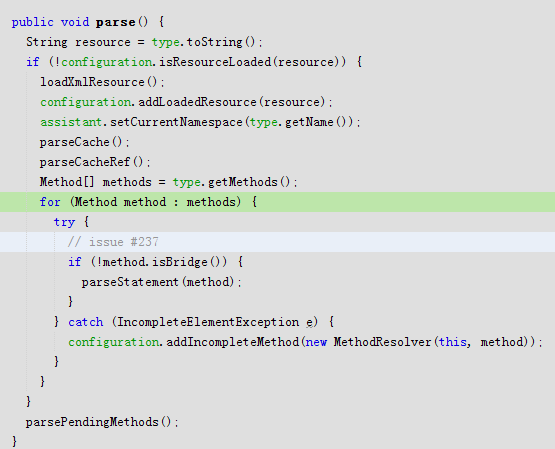Click the method name 'parse'

[115, 22]
